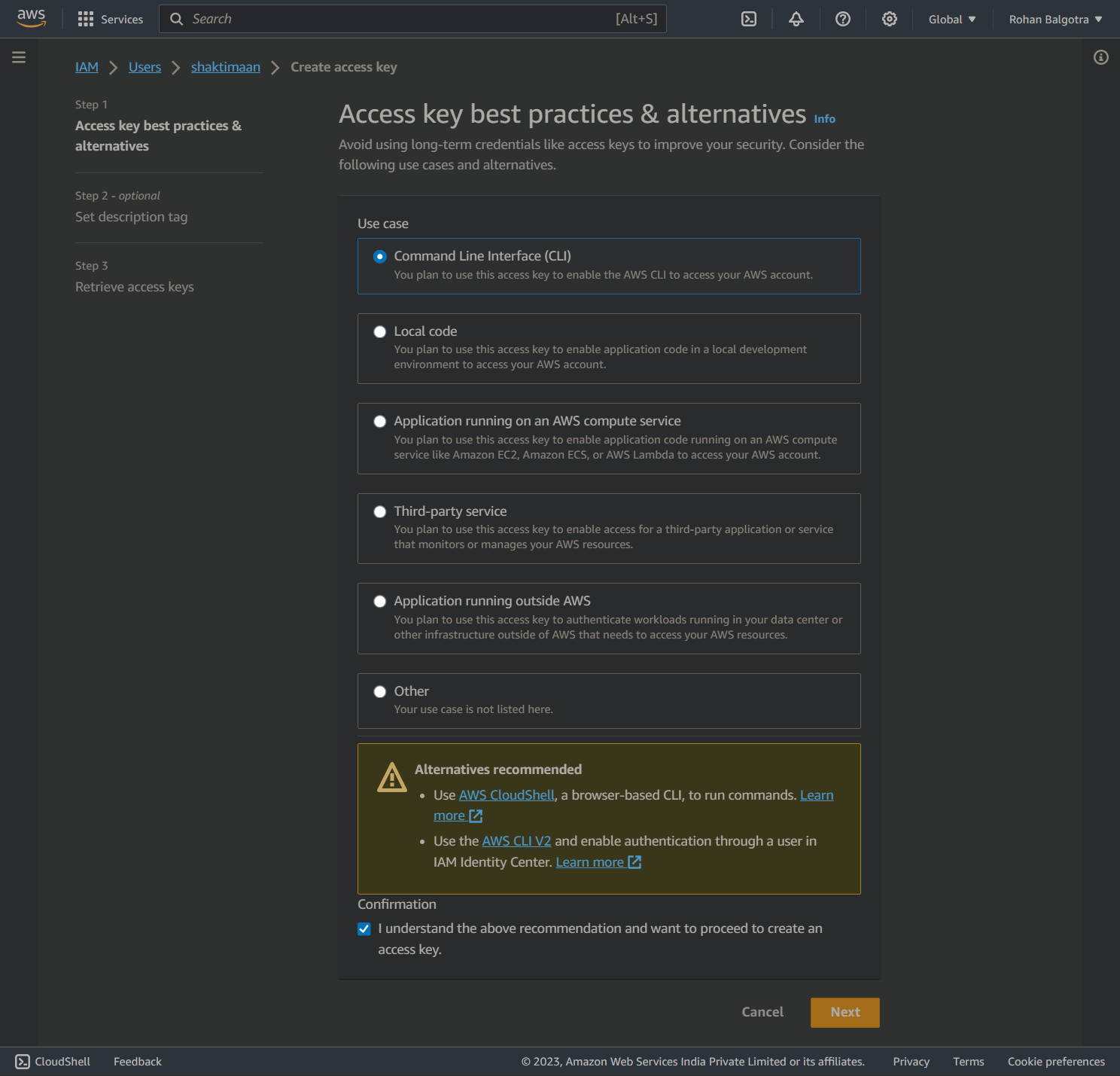Expand the side navigation hamburger menu
The width and height of the screenshot is (1120, 1076).
19,57
